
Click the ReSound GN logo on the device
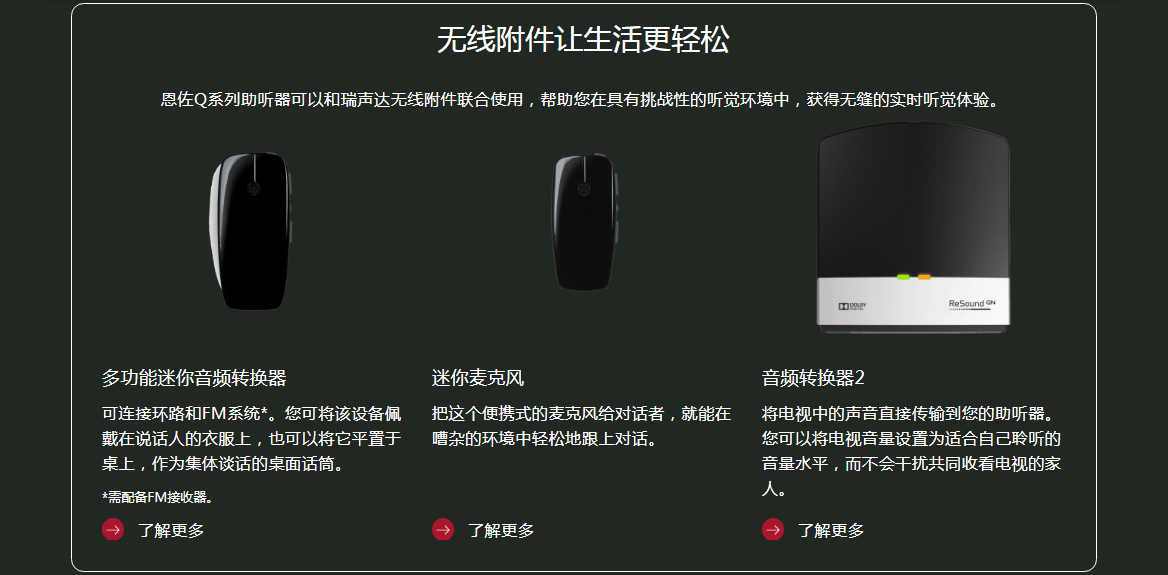972,304
